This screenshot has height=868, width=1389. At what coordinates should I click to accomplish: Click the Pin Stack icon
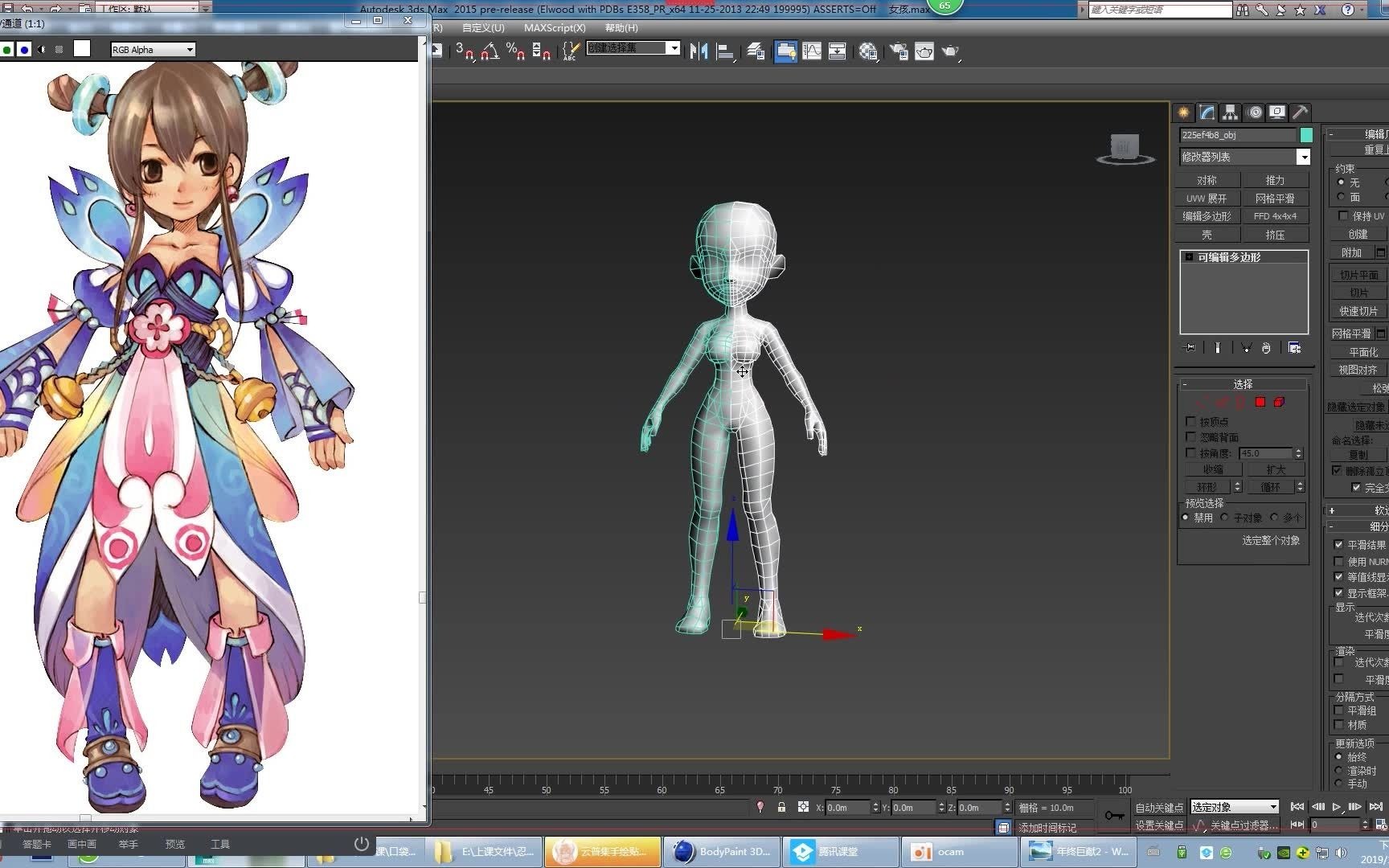[x=1190, y=348]
